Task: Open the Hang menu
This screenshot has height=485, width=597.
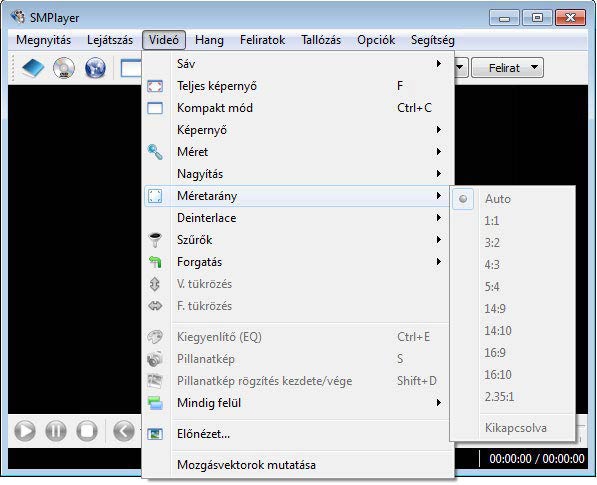Action: (x=209, y=40)
